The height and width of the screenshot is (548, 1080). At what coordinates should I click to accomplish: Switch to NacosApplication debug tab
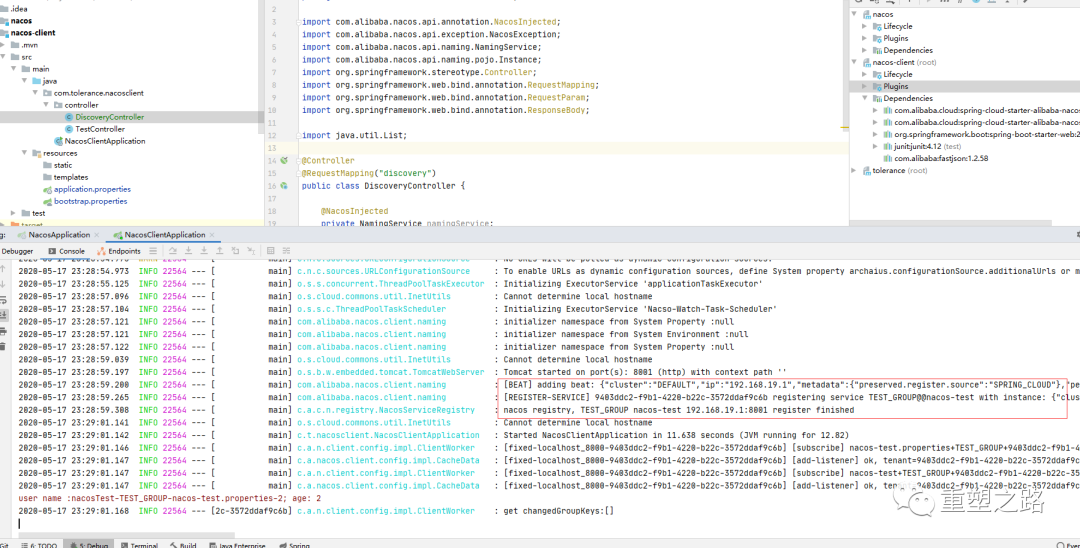[x=59, y=235]
